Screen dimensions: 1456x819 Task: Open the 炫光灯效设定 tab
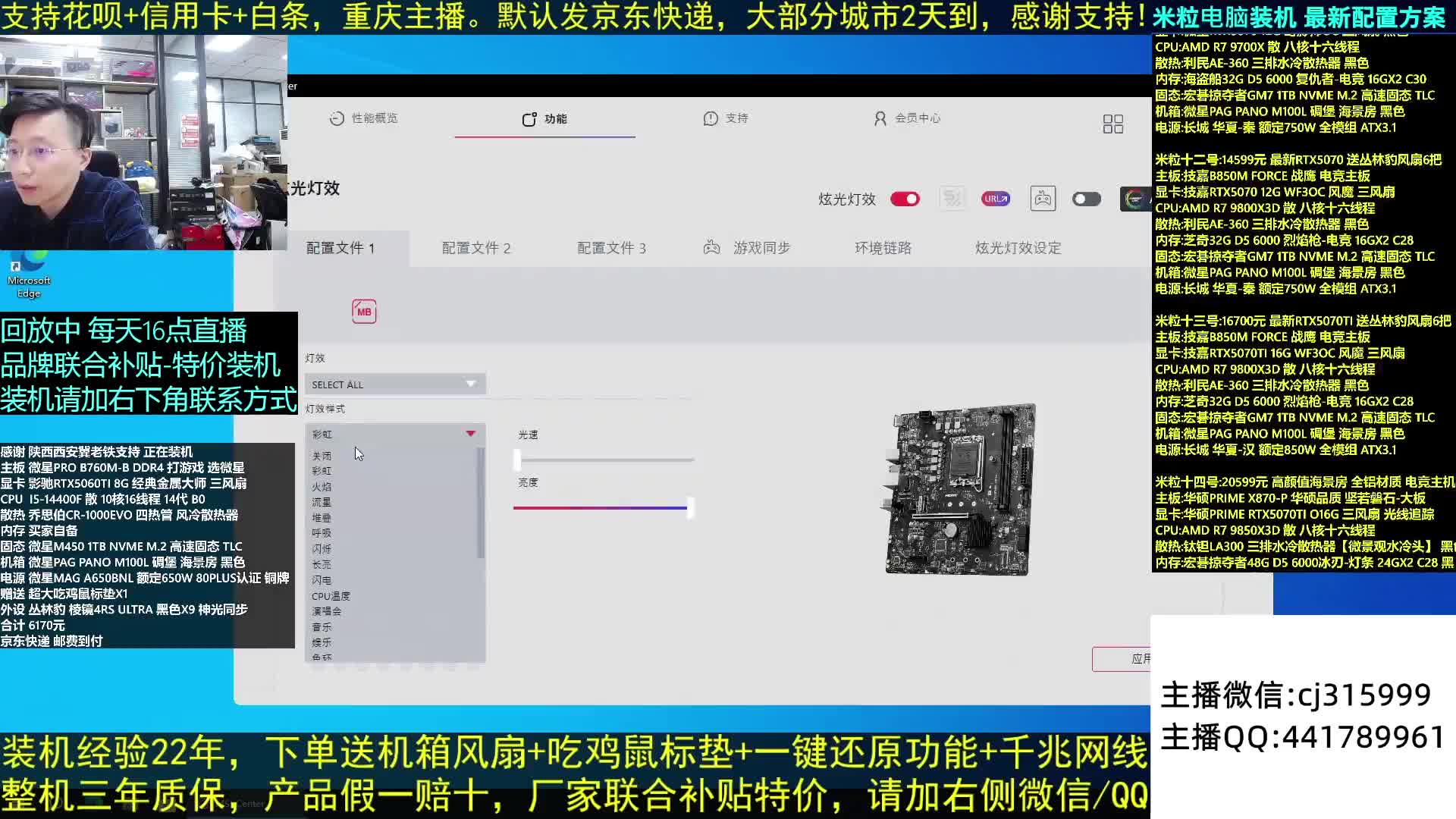1018,248
